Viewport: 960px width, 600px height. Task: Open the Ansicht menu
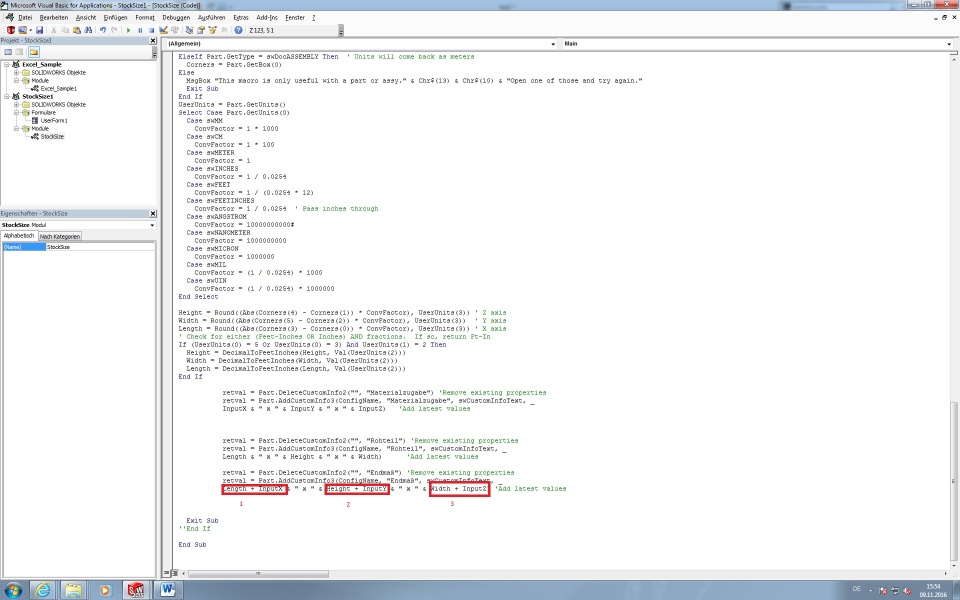(x=86, y=18)
